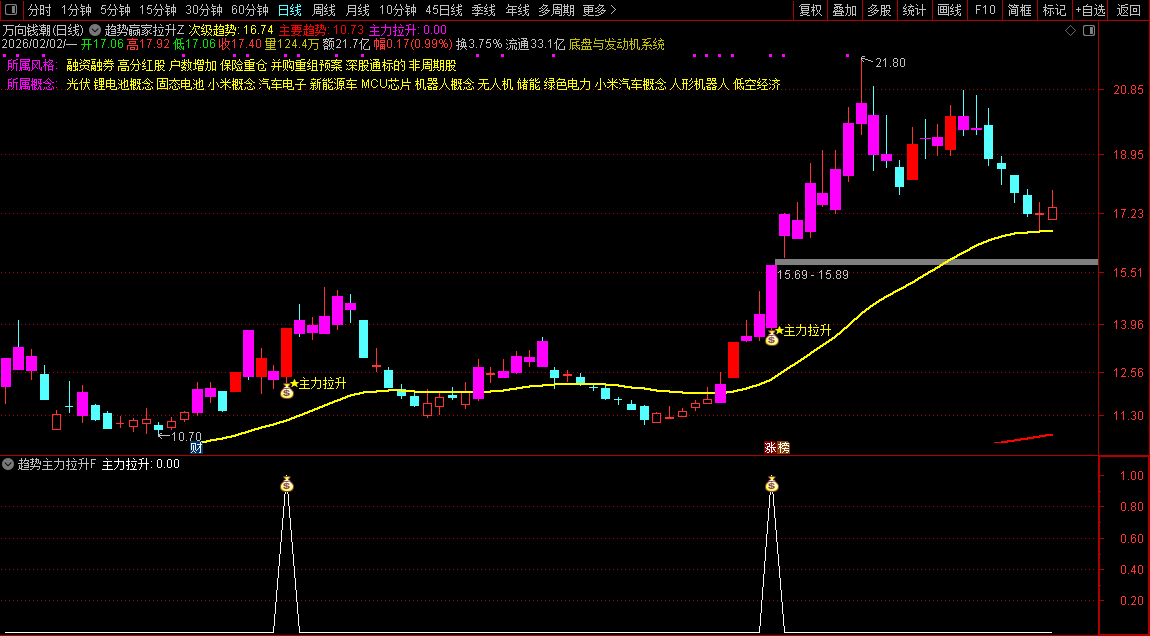Click first money bag in sub-indicator panel
1150x636 pixels.
point(287,484)
